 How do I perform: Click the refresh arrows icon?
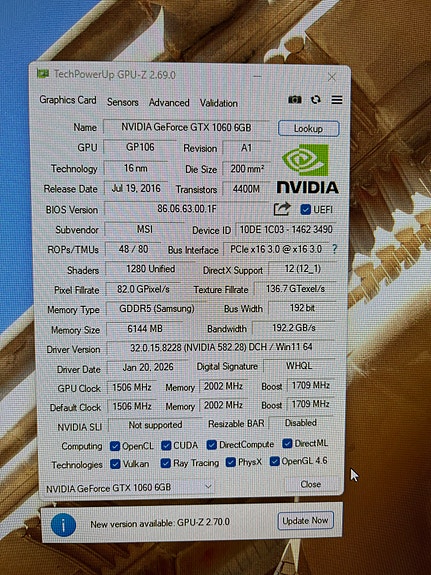tap(316, 99)
